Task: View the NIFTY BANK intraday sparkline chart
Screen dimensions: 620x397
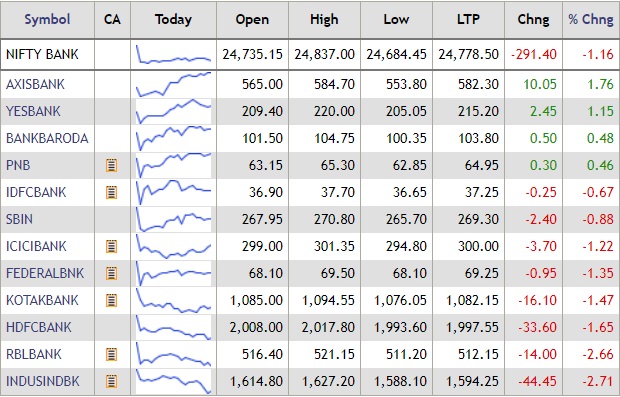Action: [x=173, y=55]
